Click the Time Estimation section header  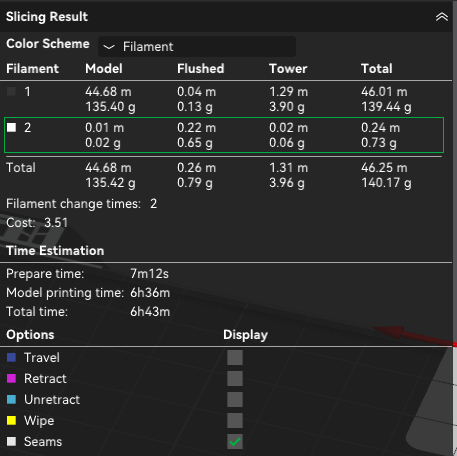tap(55, 251)
